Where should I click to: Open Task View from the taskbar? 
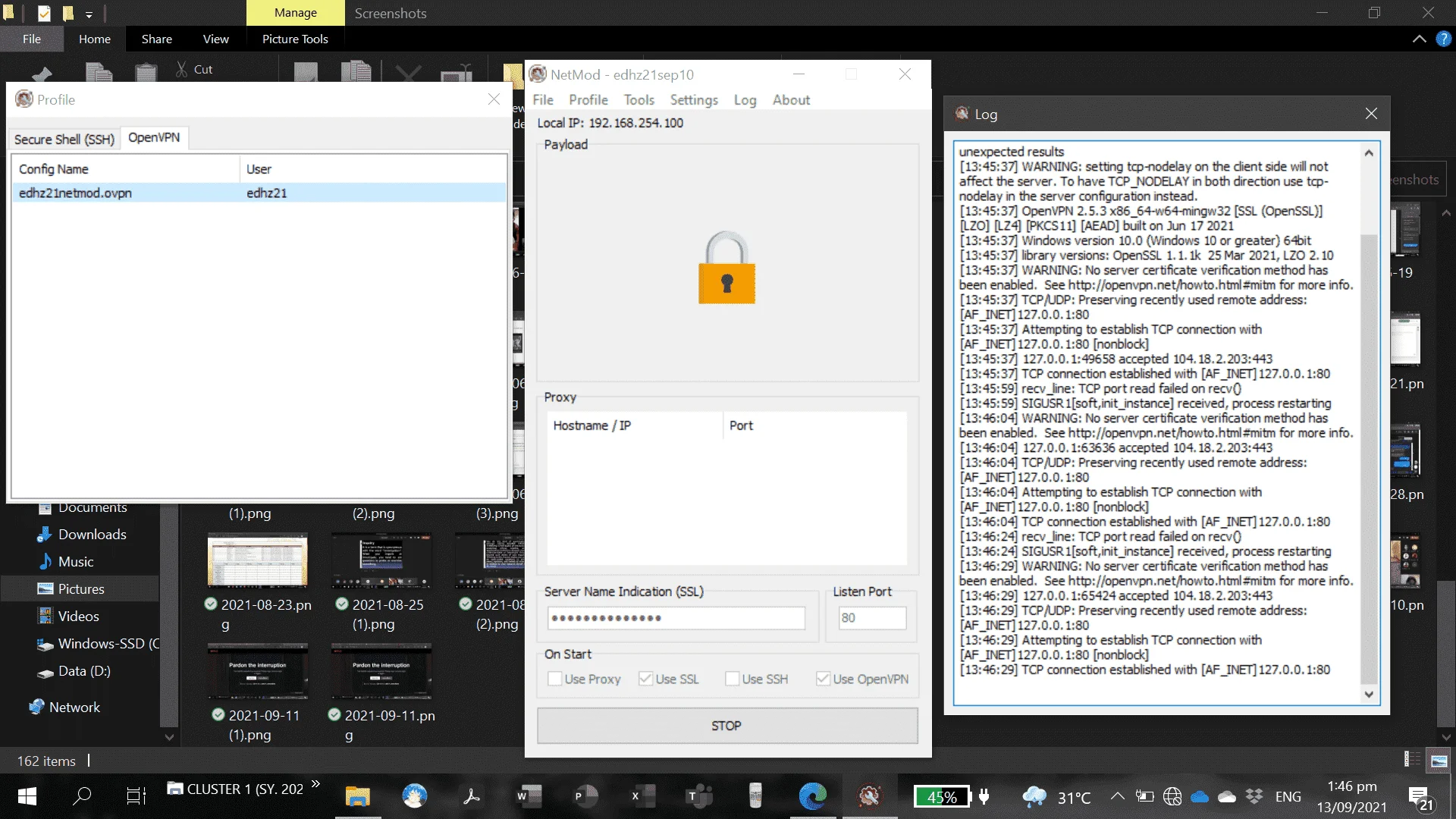(136, 796)
